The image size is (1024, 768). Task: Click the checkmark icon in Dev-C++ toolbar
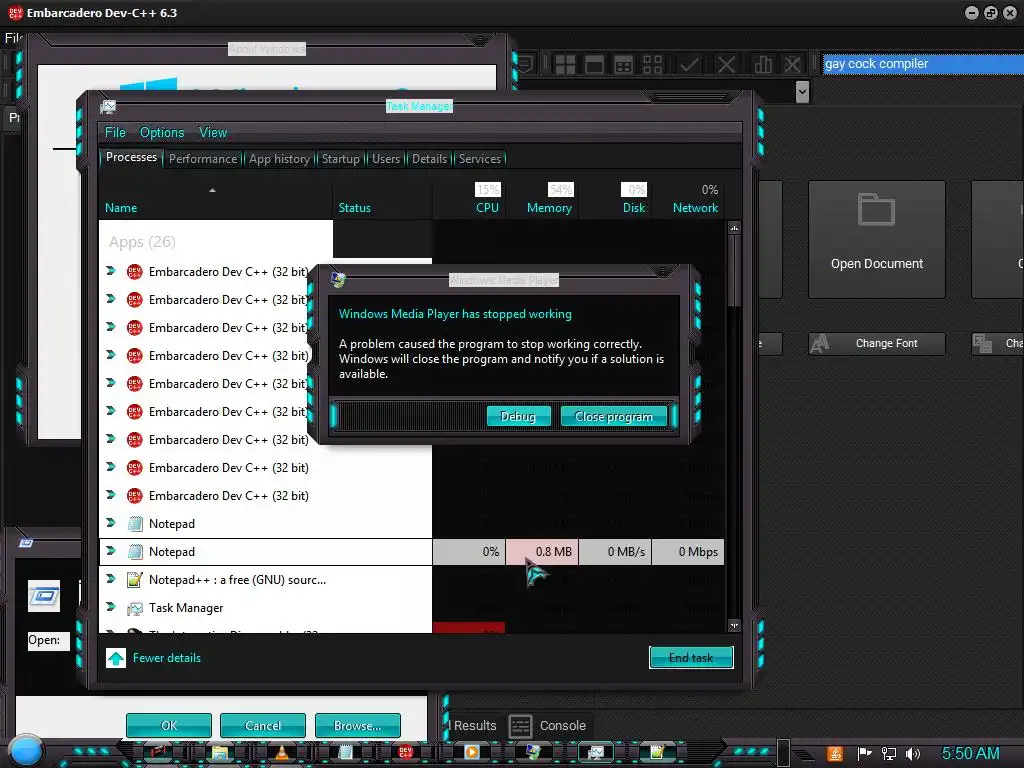[x=690, y=64]
